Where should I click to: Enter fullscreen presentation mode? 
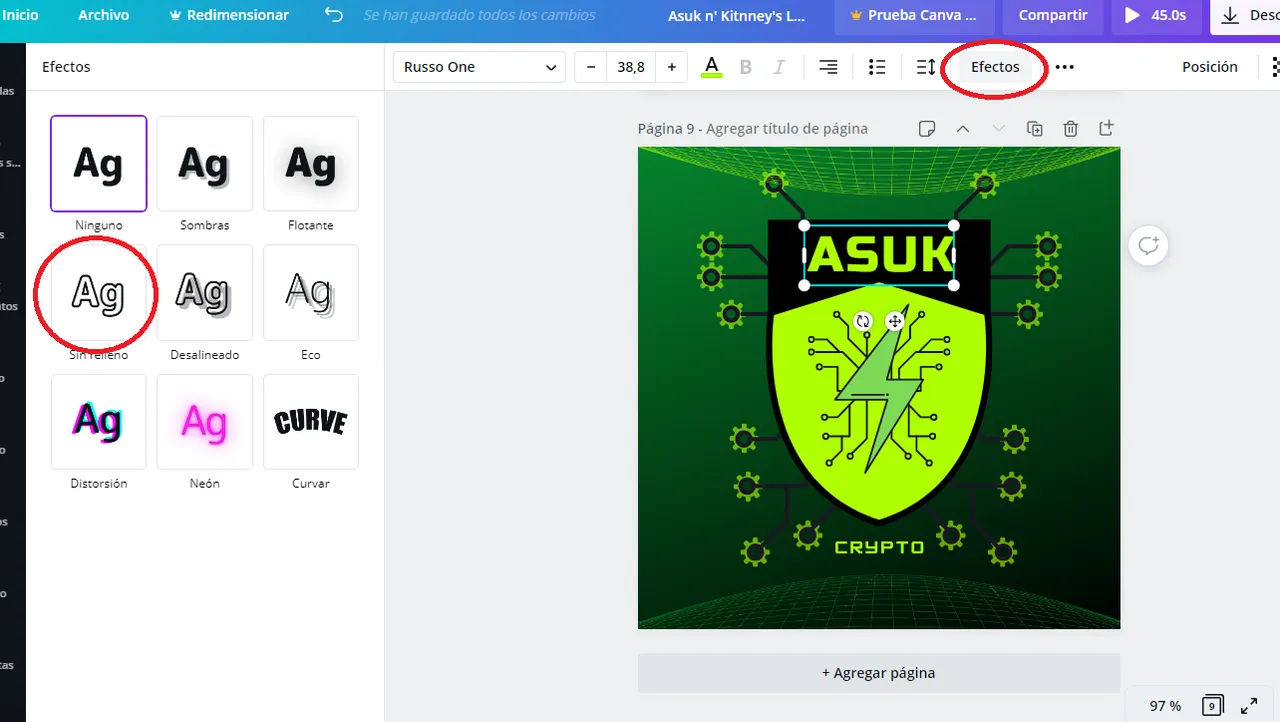point(1249,706)
